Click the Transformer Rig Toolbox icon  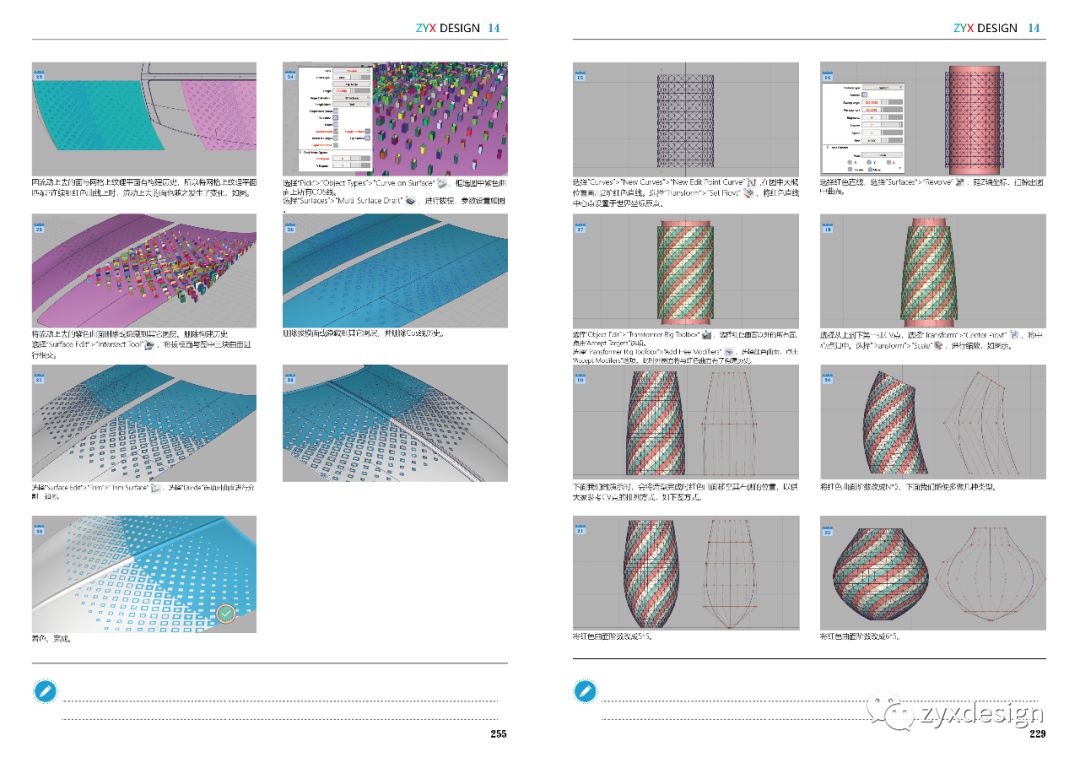click(x=706, y=335)
